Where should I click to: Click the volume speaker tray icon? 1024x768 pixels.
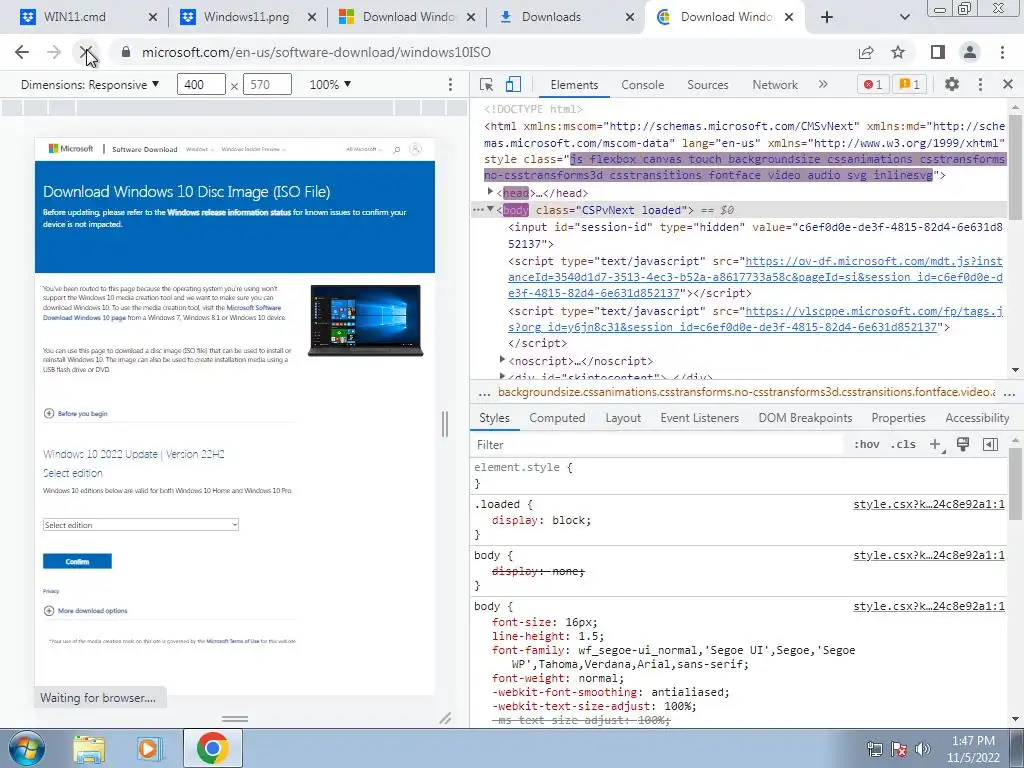point(923,749)
